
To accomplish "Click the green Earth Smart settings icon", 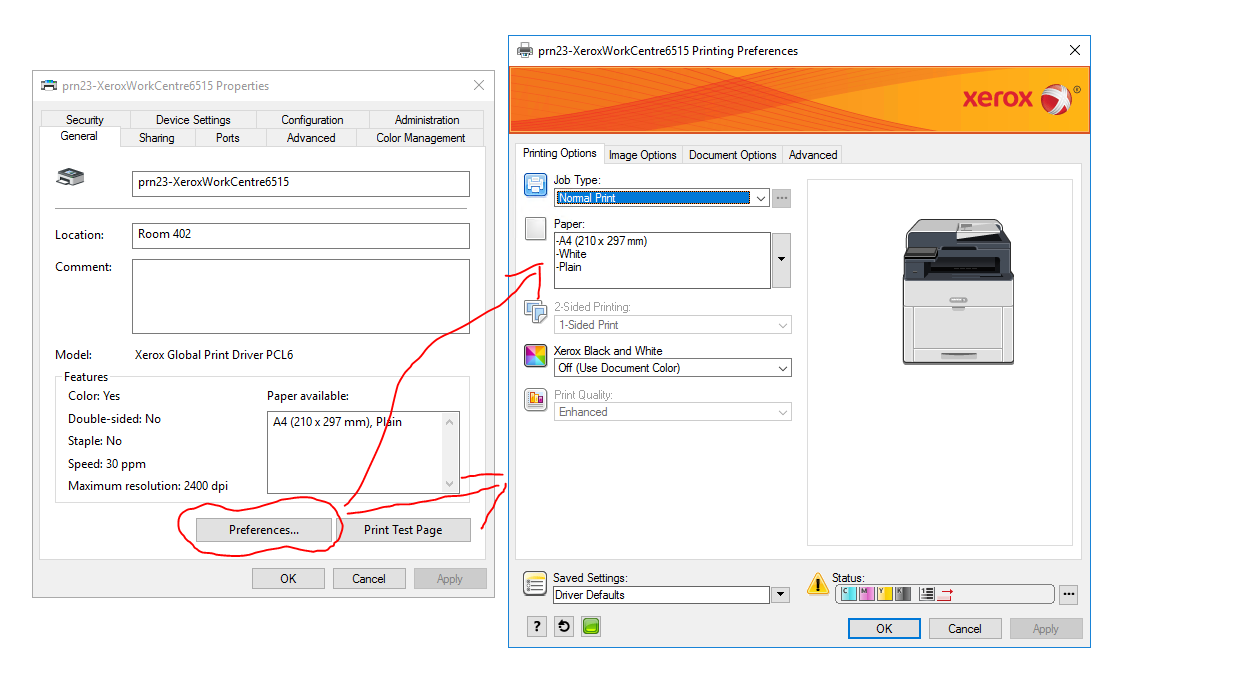I will pos(590,626).
